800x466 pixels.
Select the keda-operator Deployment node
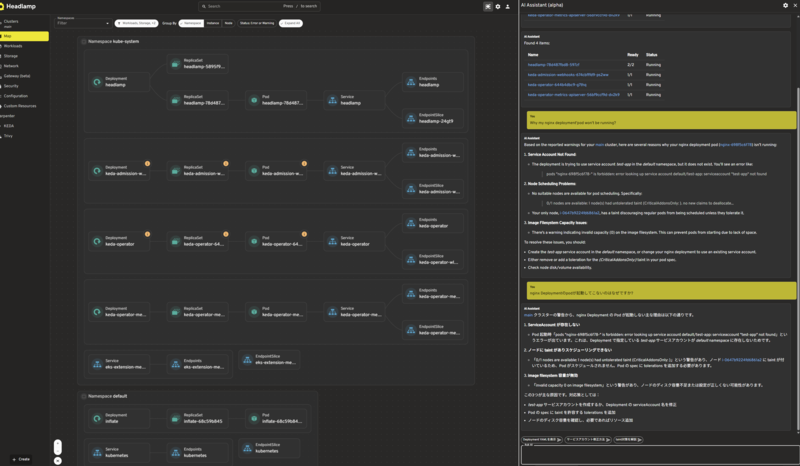click(119, 241)
